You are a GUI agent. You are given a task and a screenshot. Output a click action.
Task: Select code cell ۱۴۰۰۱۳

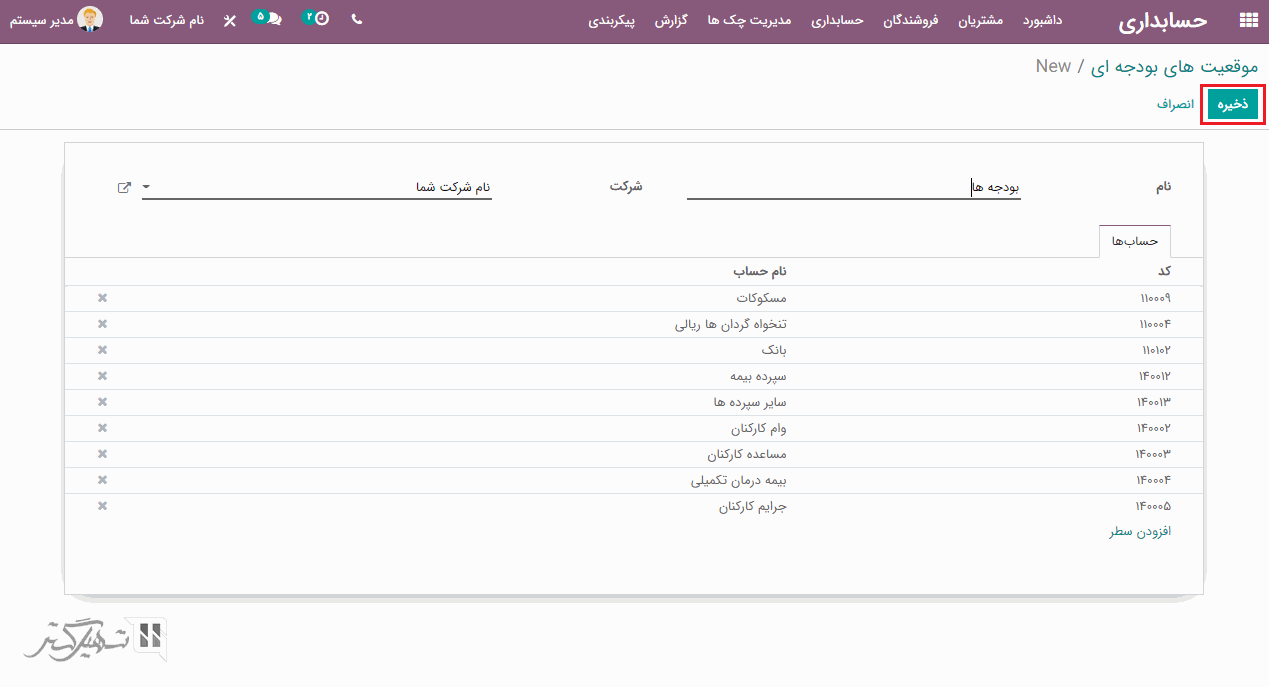coord(1153,402)
